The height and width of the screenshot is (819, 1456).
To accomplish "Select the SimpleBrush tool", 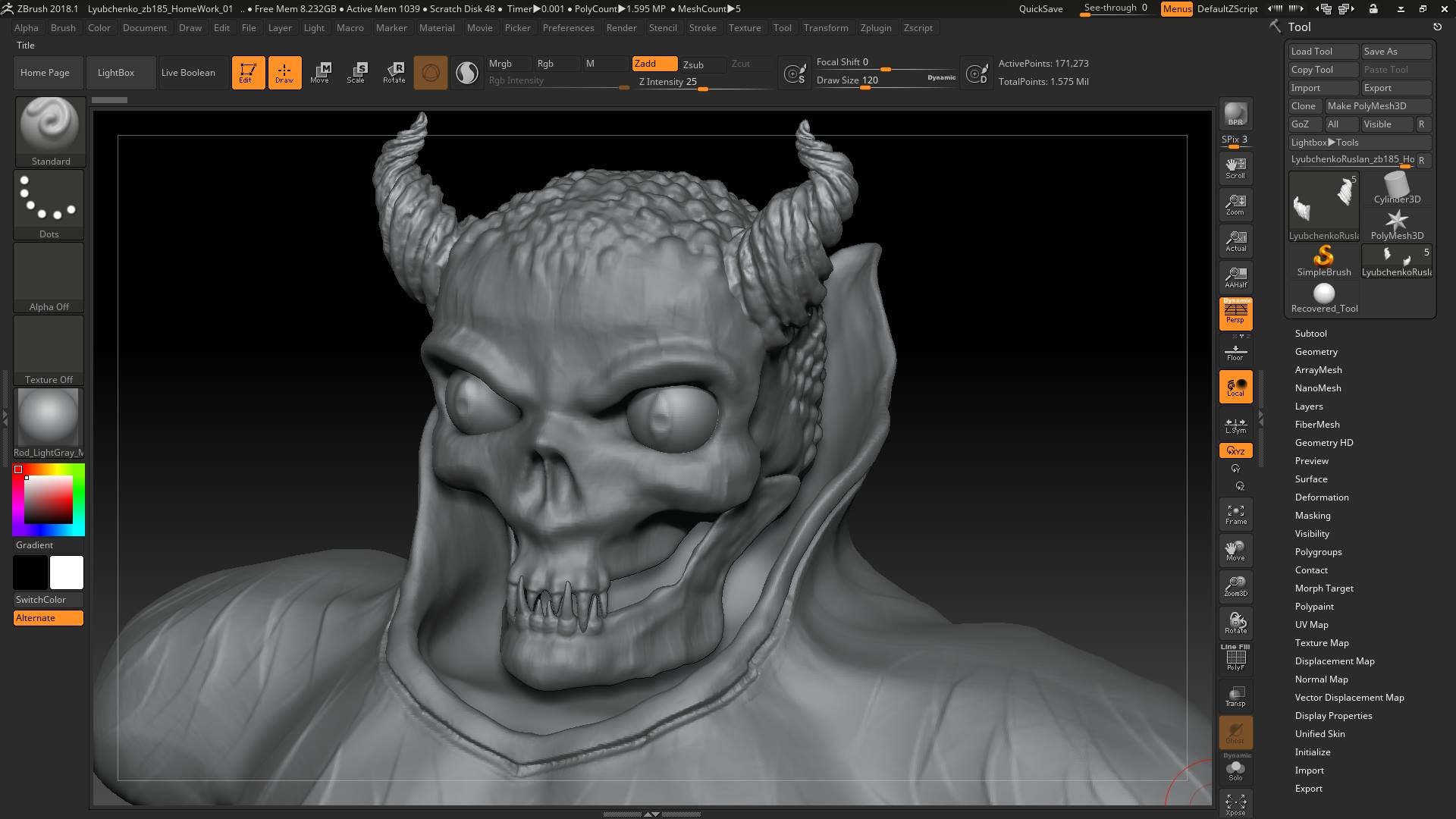I will (x=1323, y=261).
